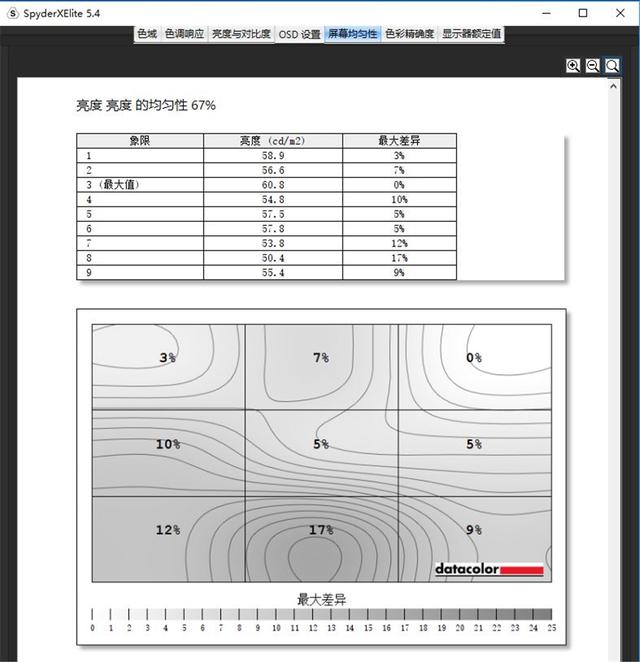The width and height of the screenshot is (640, 662).
Task: Select the 56.6 brightness cell
Action: [273, 170]
